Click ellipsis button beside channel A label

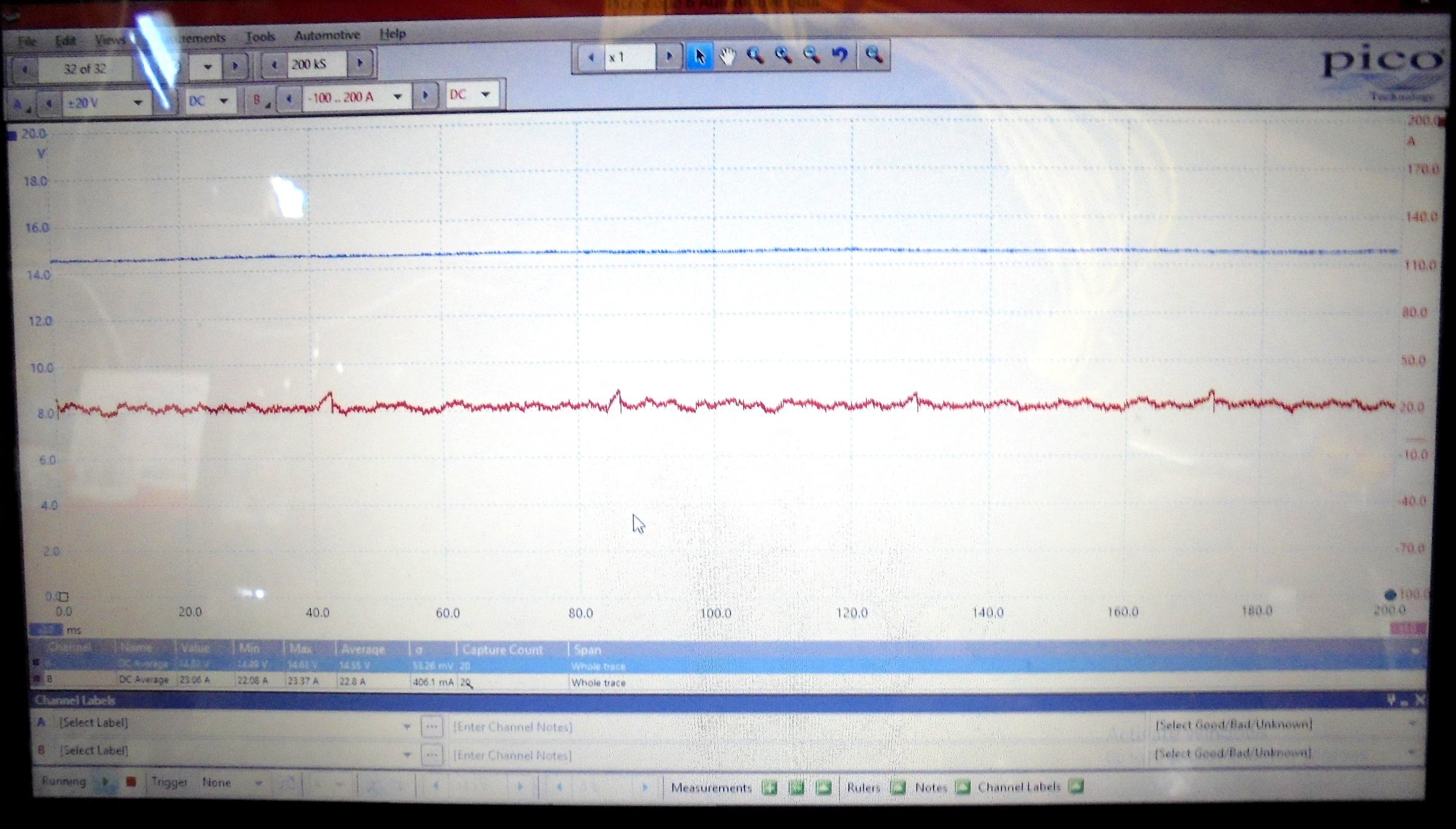[x=432, y=726]
